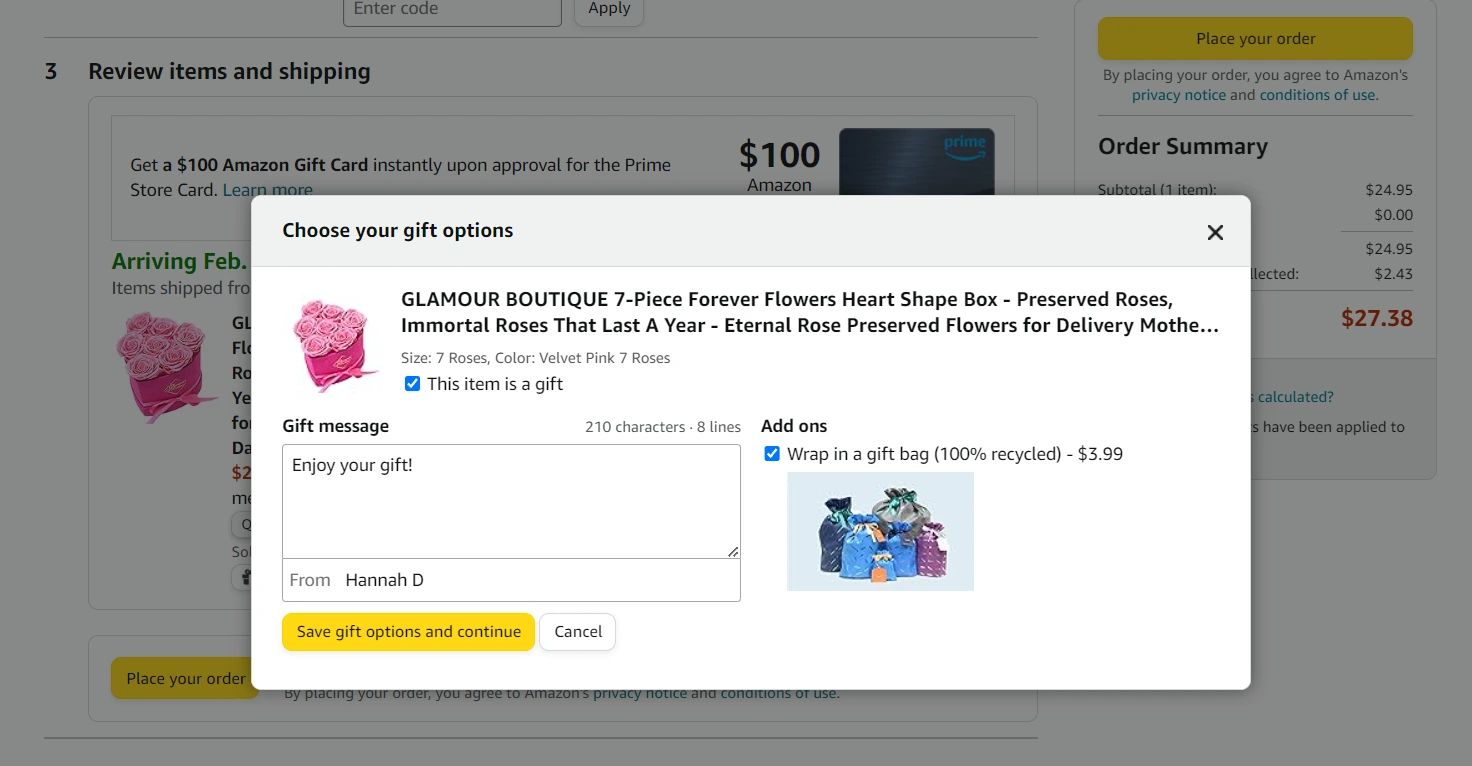The image size is (1472, 766).
Task: Click the gift bag preview image
Action: pyautogui.click(x=880, y=531)
